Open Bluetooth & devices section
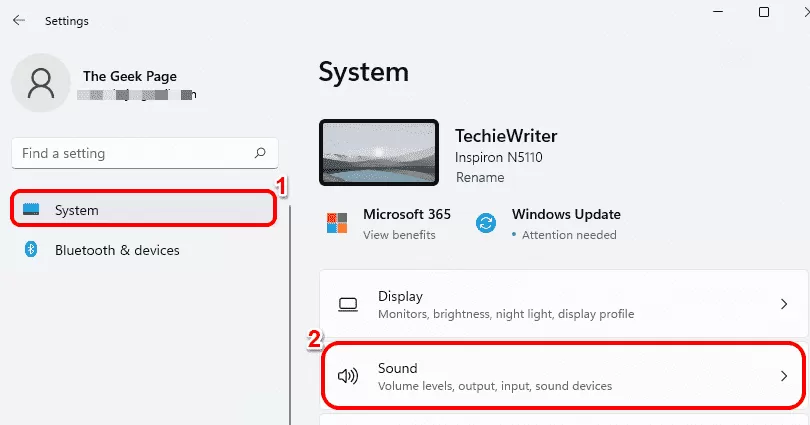 [x=144, y=250]
